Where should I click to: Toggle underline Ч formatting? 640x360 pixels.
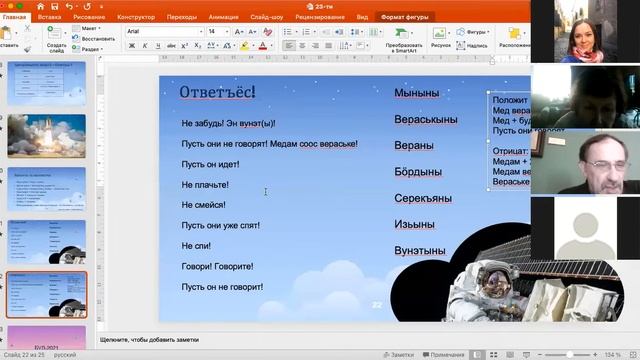click(x=158, y=46)
